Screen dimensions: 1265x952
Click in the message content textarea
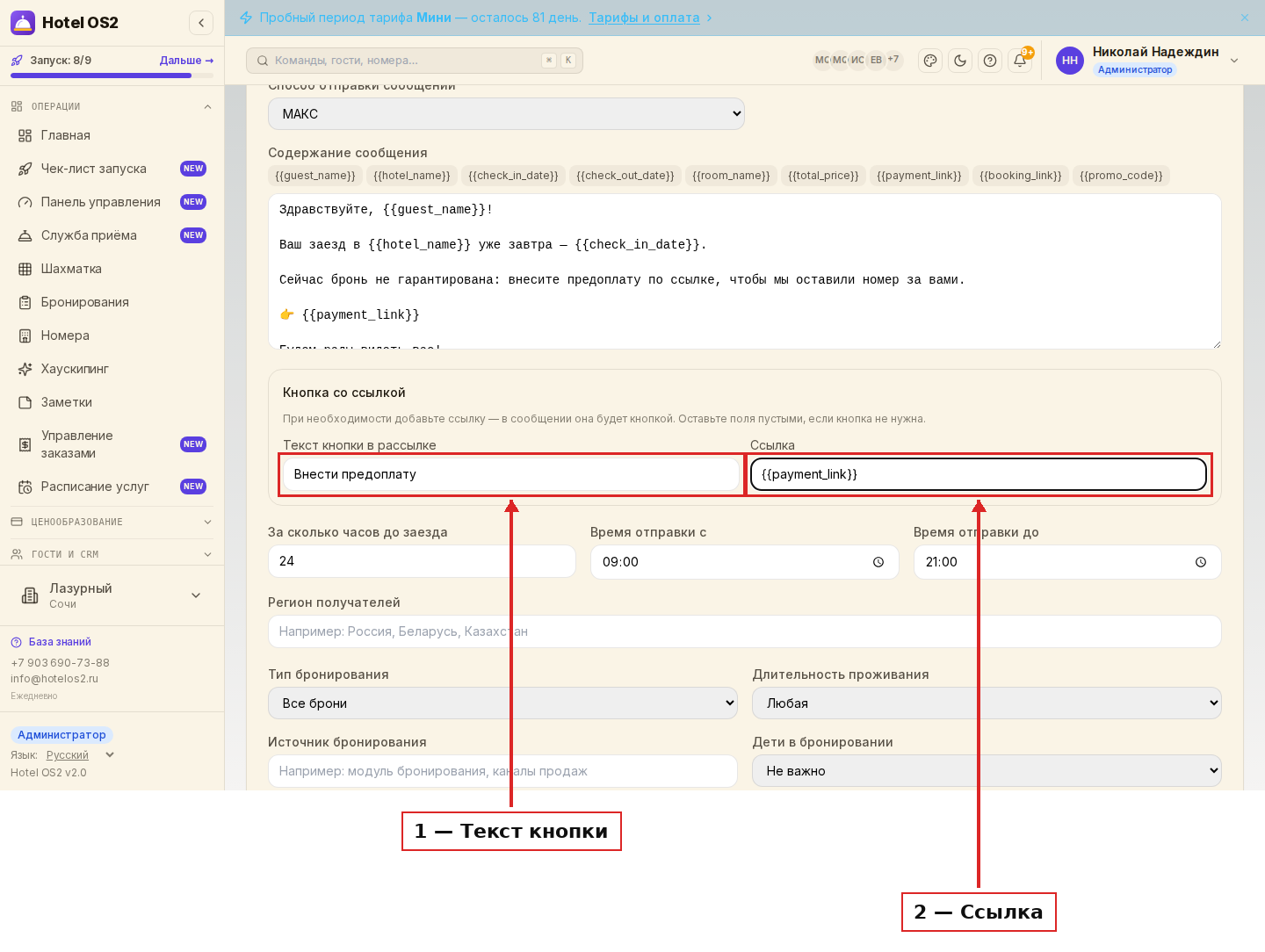pyautogui.click(x=745, y=271)
